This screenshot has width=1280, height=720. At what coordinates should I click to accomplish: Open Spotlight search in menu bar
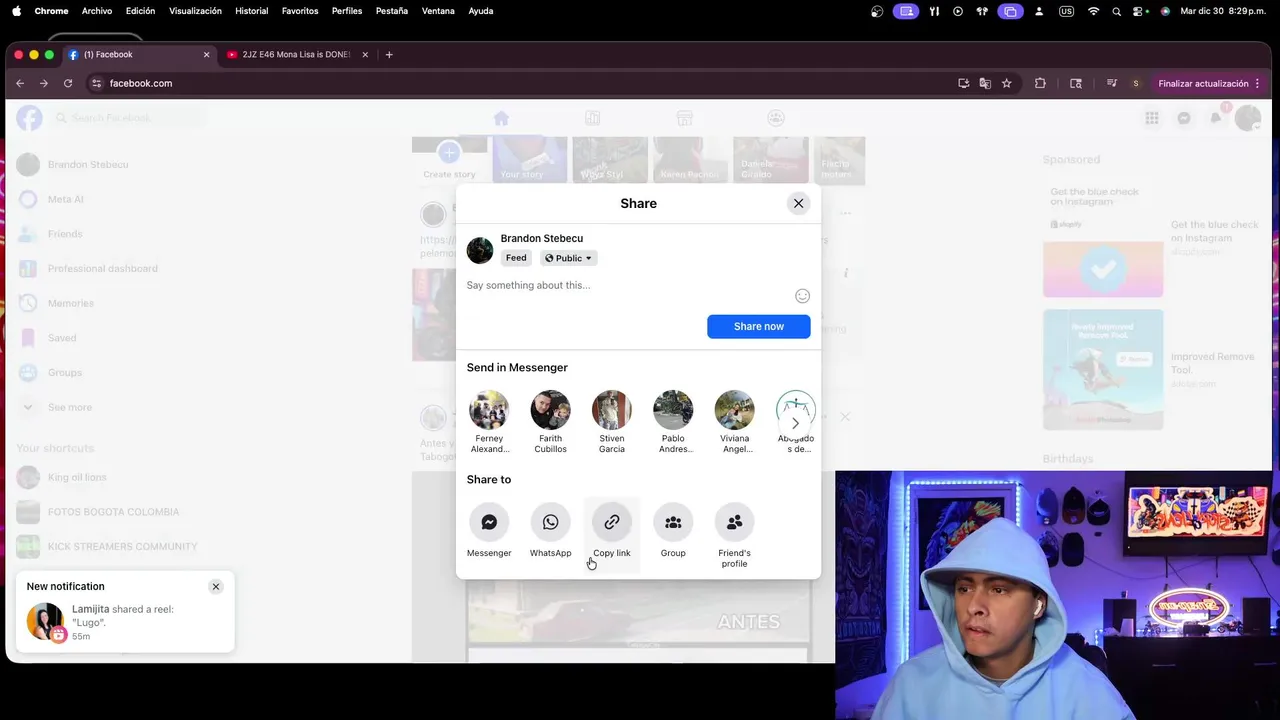tap(1117, 11)
